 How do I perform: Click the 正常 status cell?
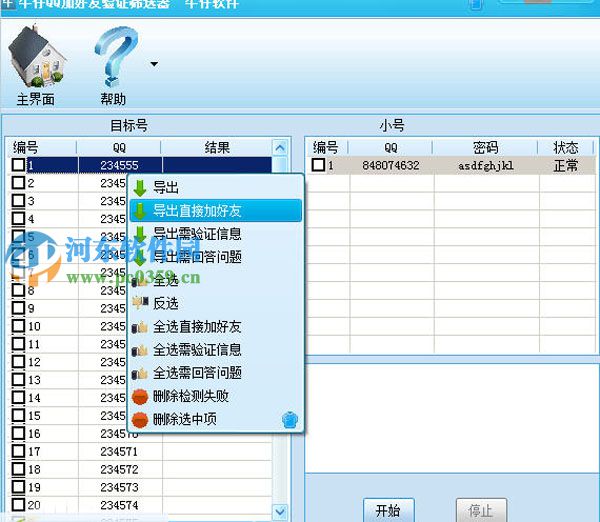[x=566, y=165]
